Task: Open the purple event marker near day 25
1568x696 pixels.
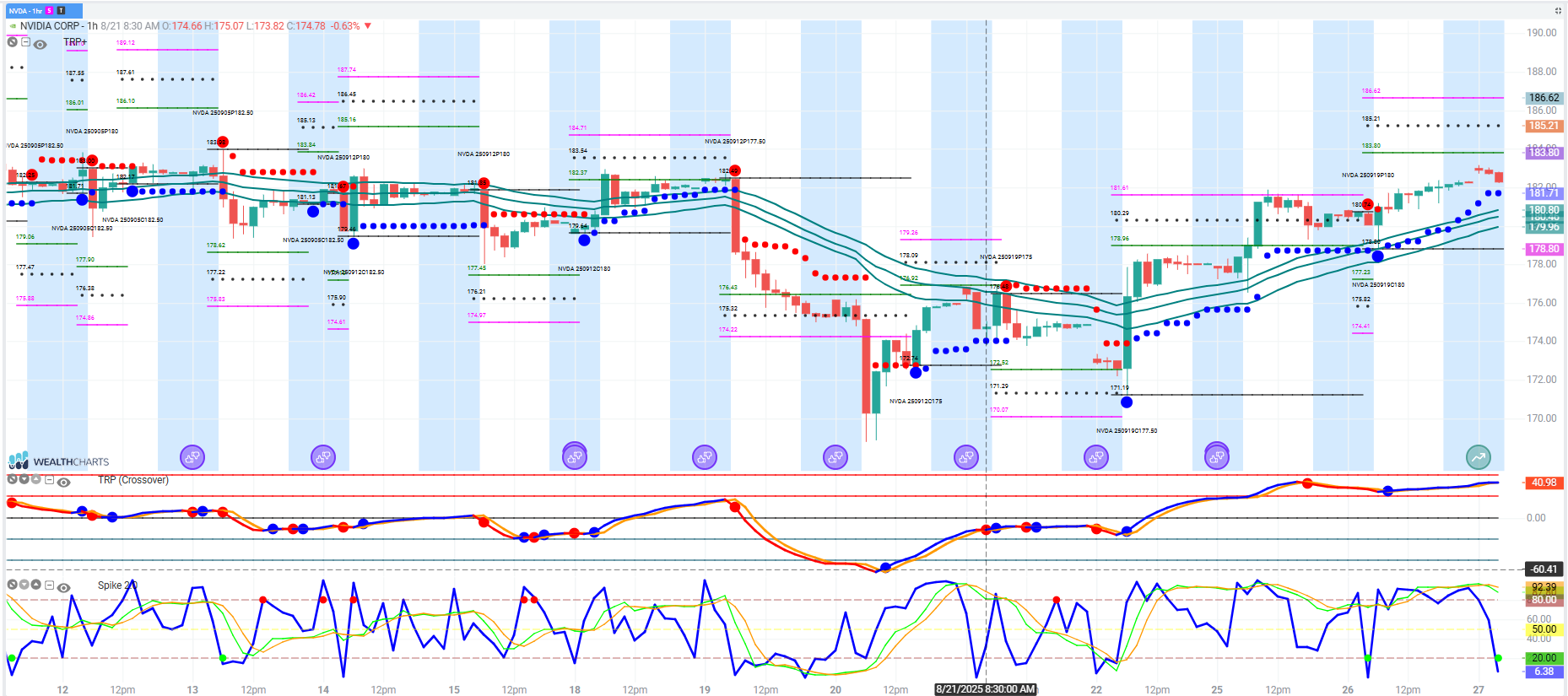Action: click(1217, 457)
